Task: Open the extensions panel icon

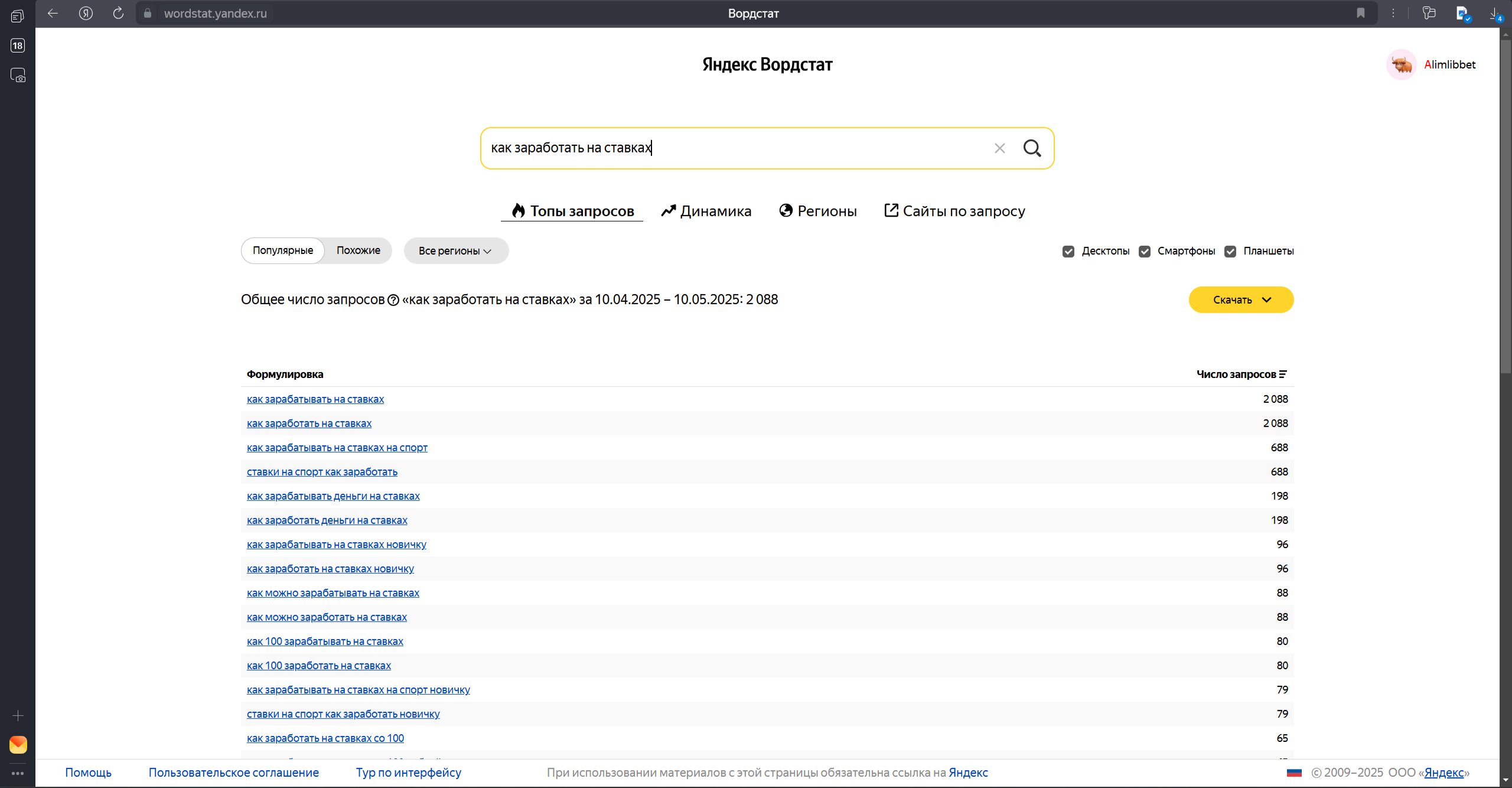Action: (x=1429, y=13)
